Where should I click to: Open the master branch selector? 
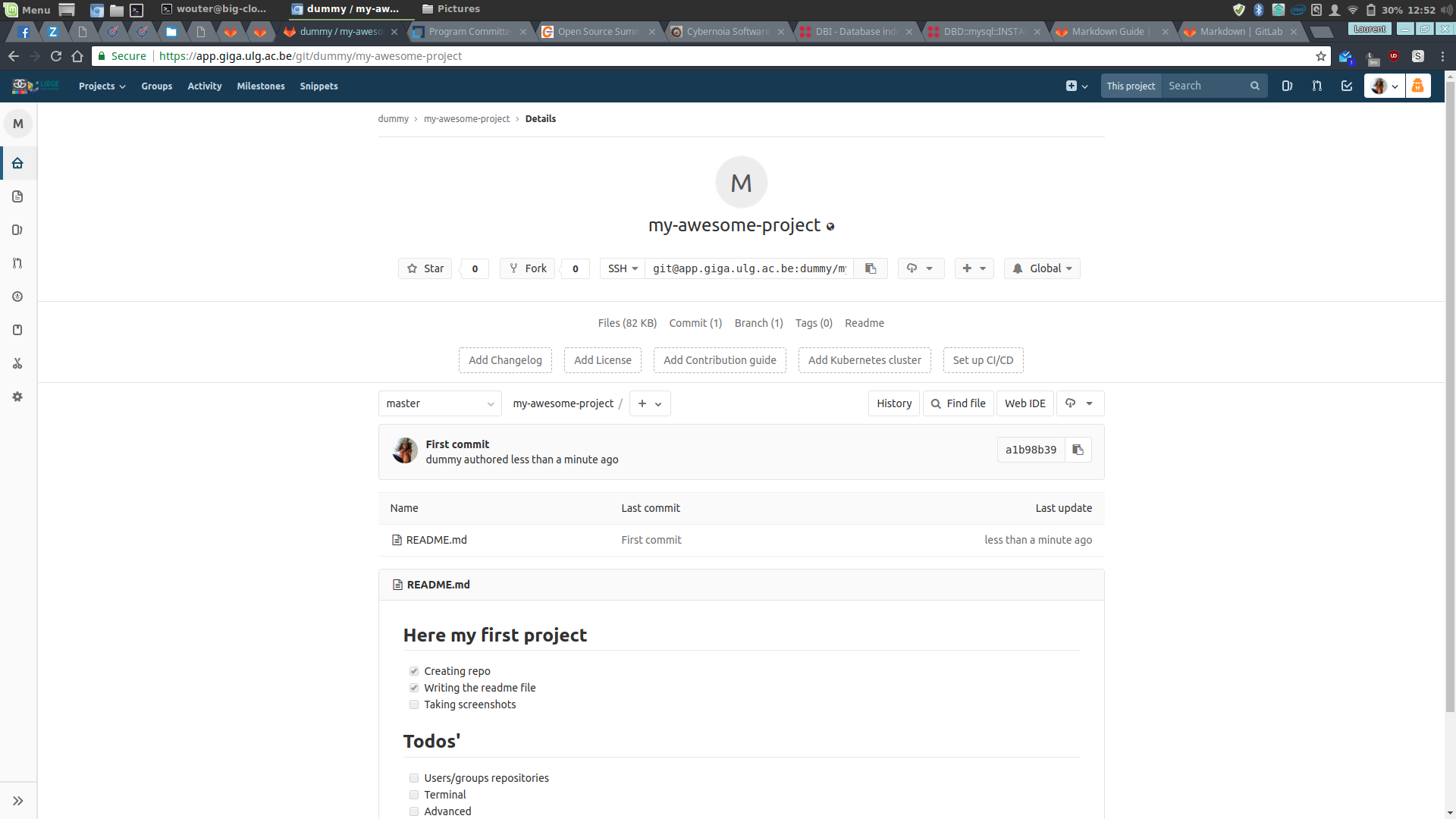pos(440,403)
